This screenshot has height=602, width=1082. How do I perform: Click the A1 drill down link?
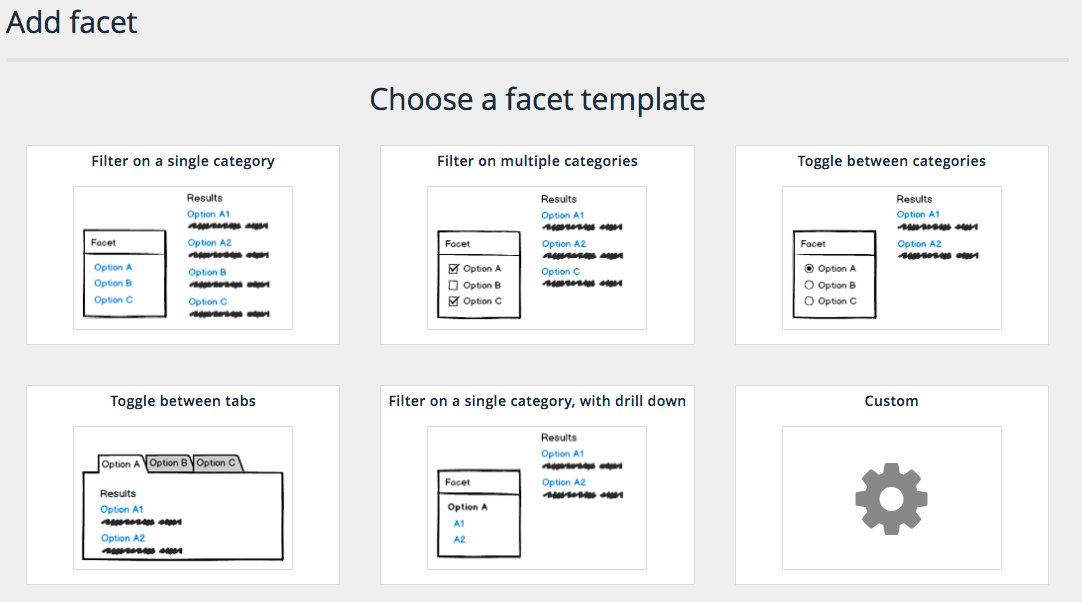(459, 524)
